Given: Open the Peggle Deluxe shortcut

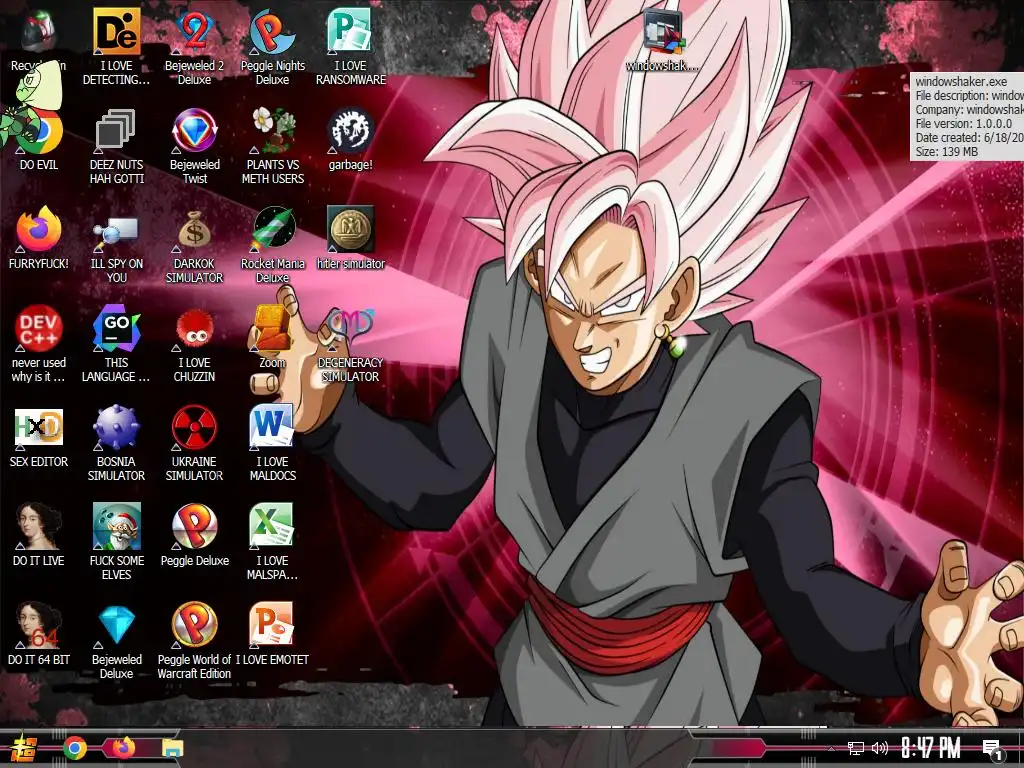Looking at the screenshot, I should coord(195,526).
